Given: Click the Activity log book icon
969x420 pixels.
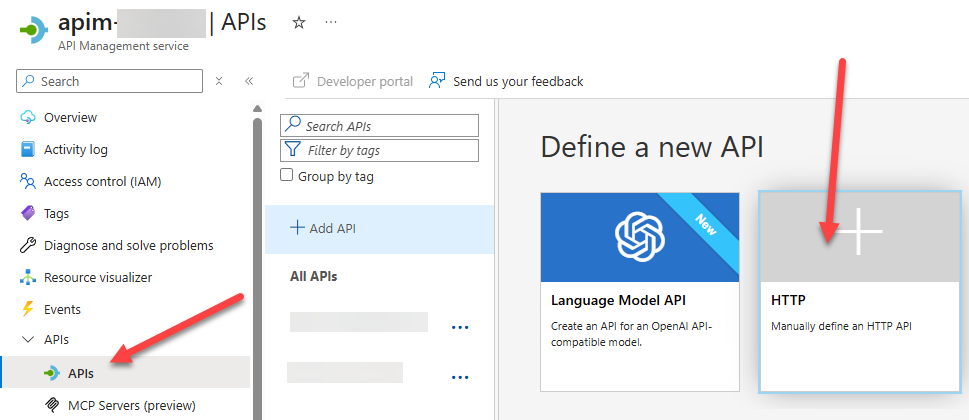Looking at the screenshot, I should tap(28, 149).
